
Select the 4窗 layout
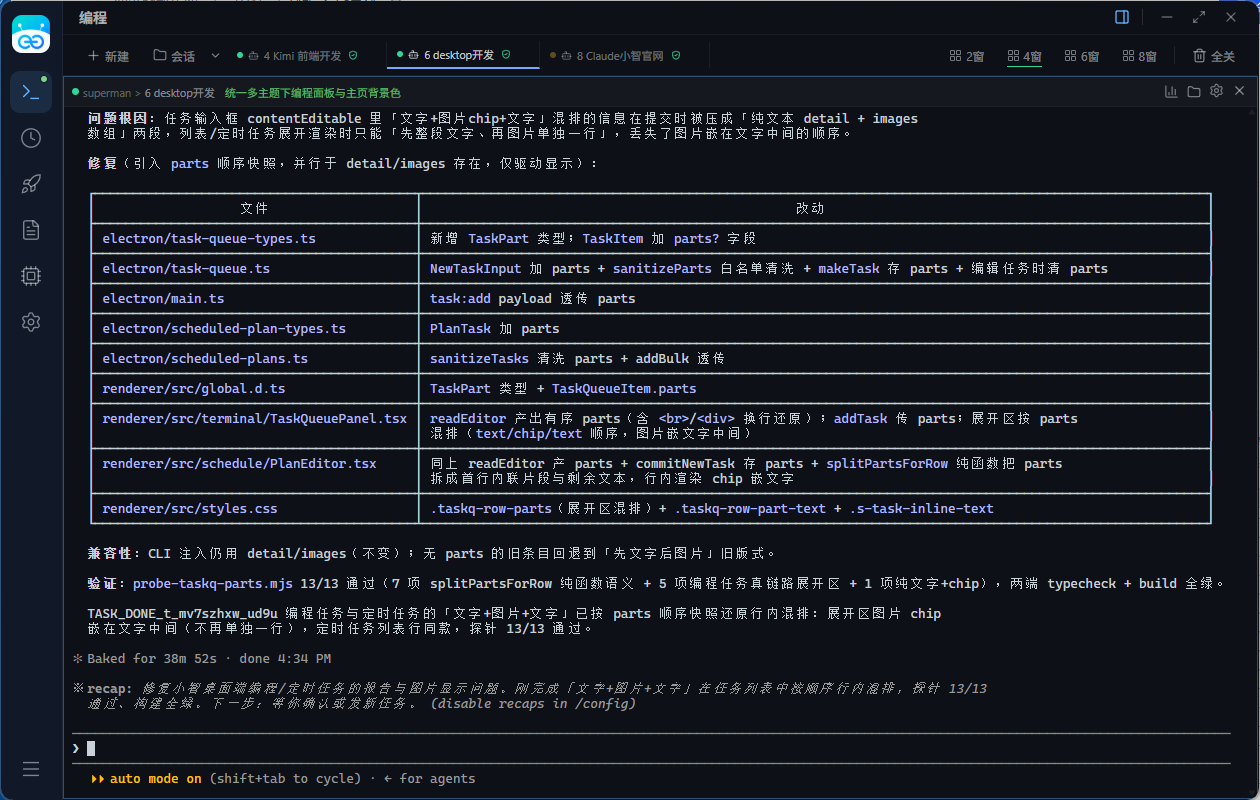click(1025, 56)
